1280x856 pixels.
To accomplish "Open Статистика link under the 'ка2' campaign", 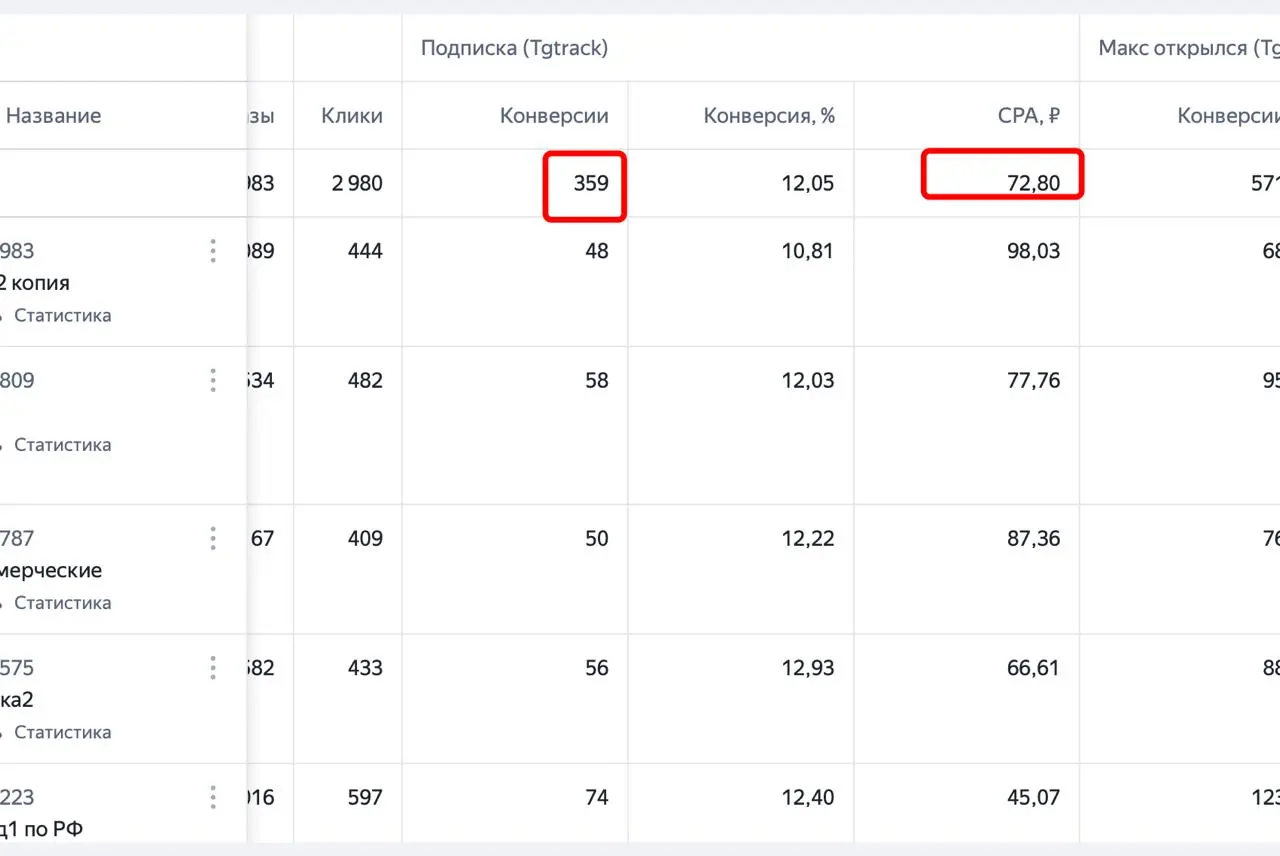I will coord(62,732).
